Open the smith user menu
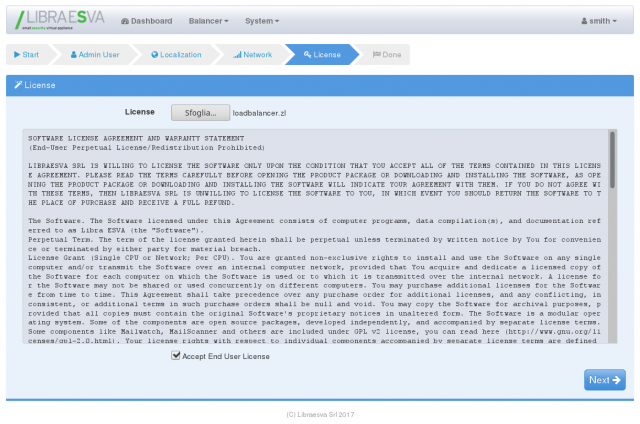Viewport: 640px width, 424px height. coord(598,21)
